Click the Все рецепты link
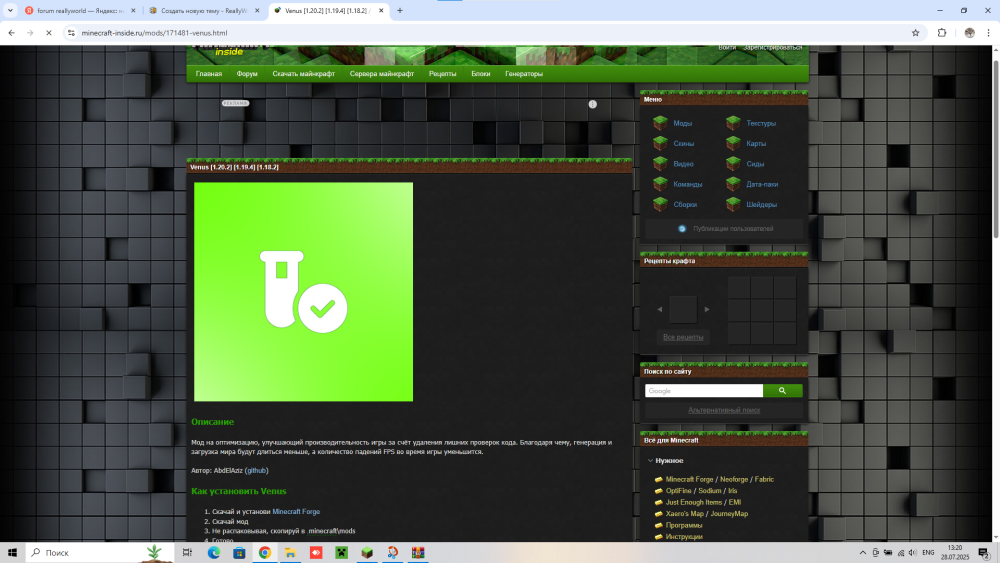 (x=683, y=337)
